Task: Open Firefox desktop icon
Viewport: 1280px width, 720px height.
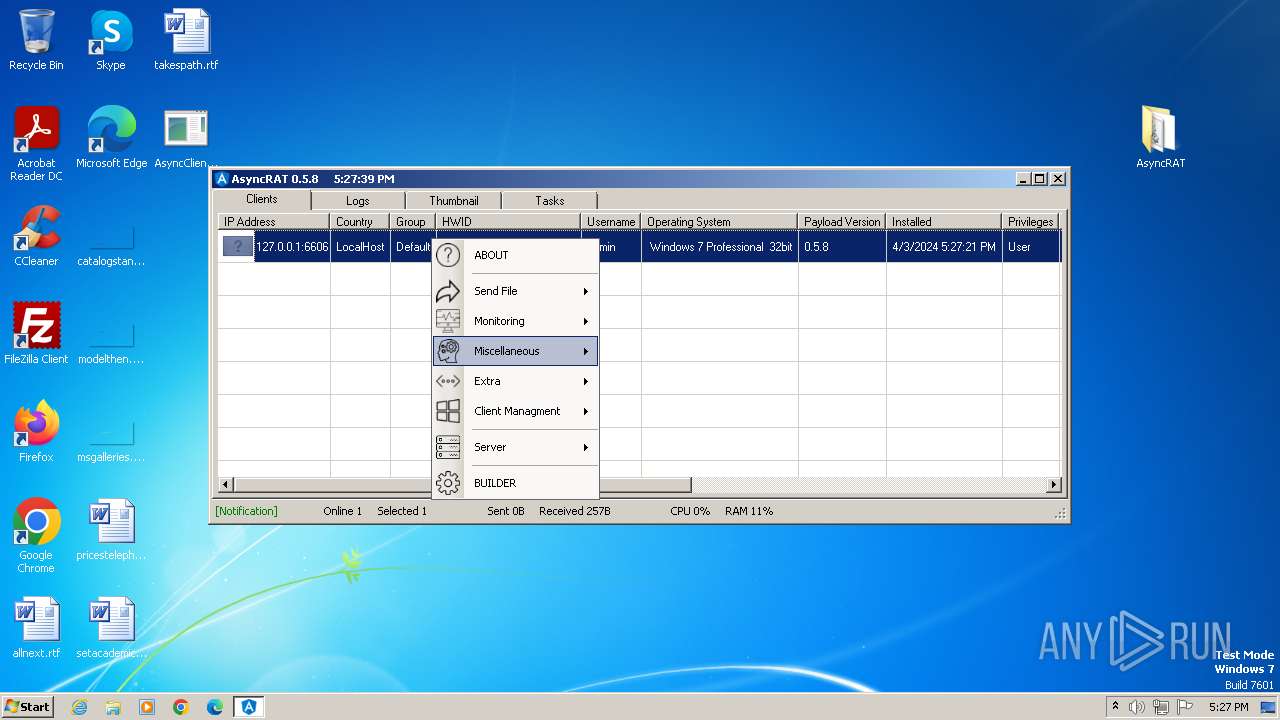Action: 36,432
